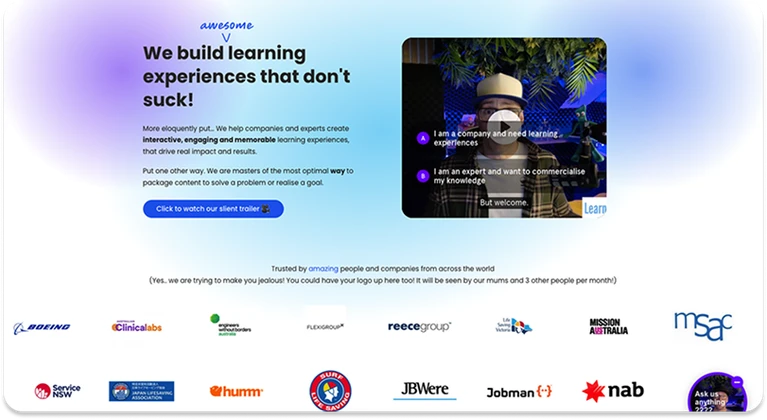Screen dimensions: 767x420
Task: Click the reecegroup logo
Action: pos(419,326)
